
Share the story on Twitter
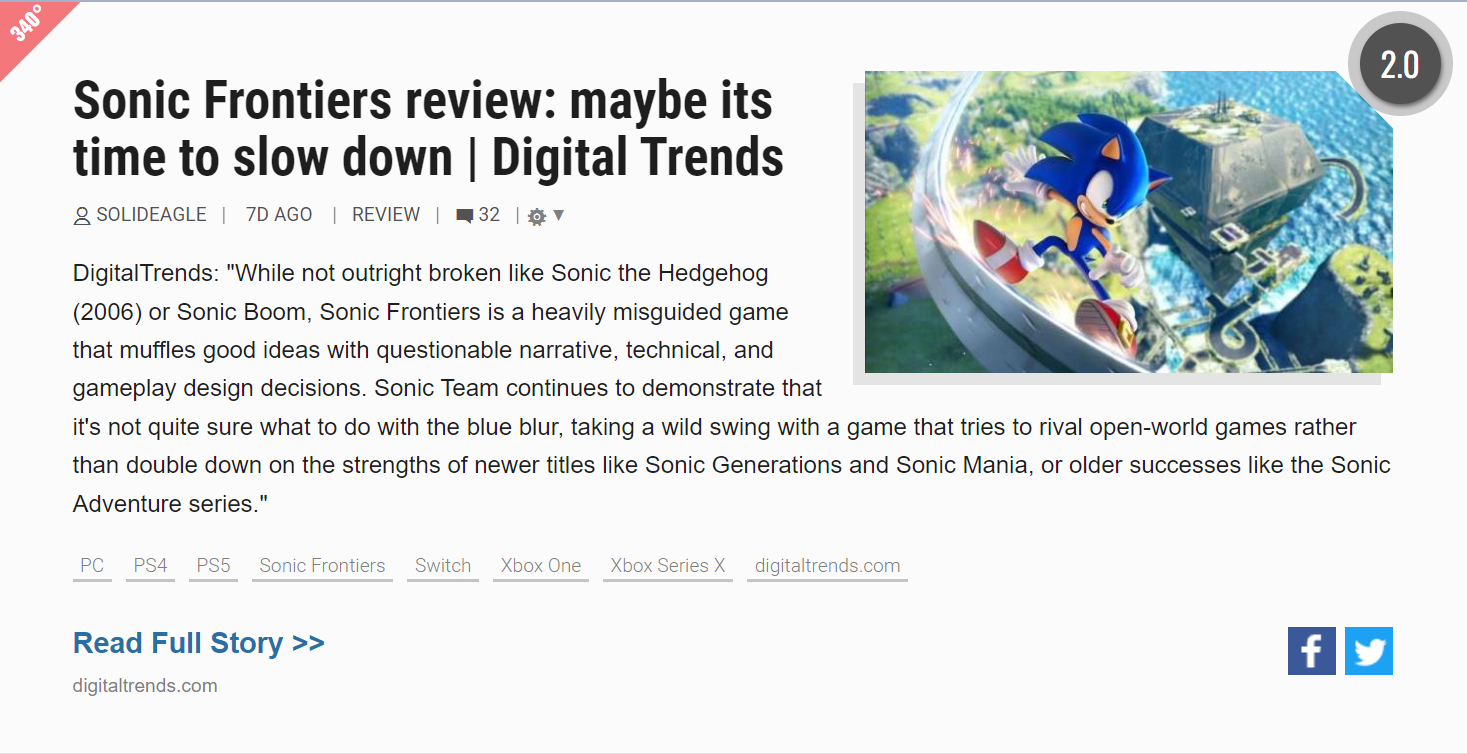tap(1369, 651)
